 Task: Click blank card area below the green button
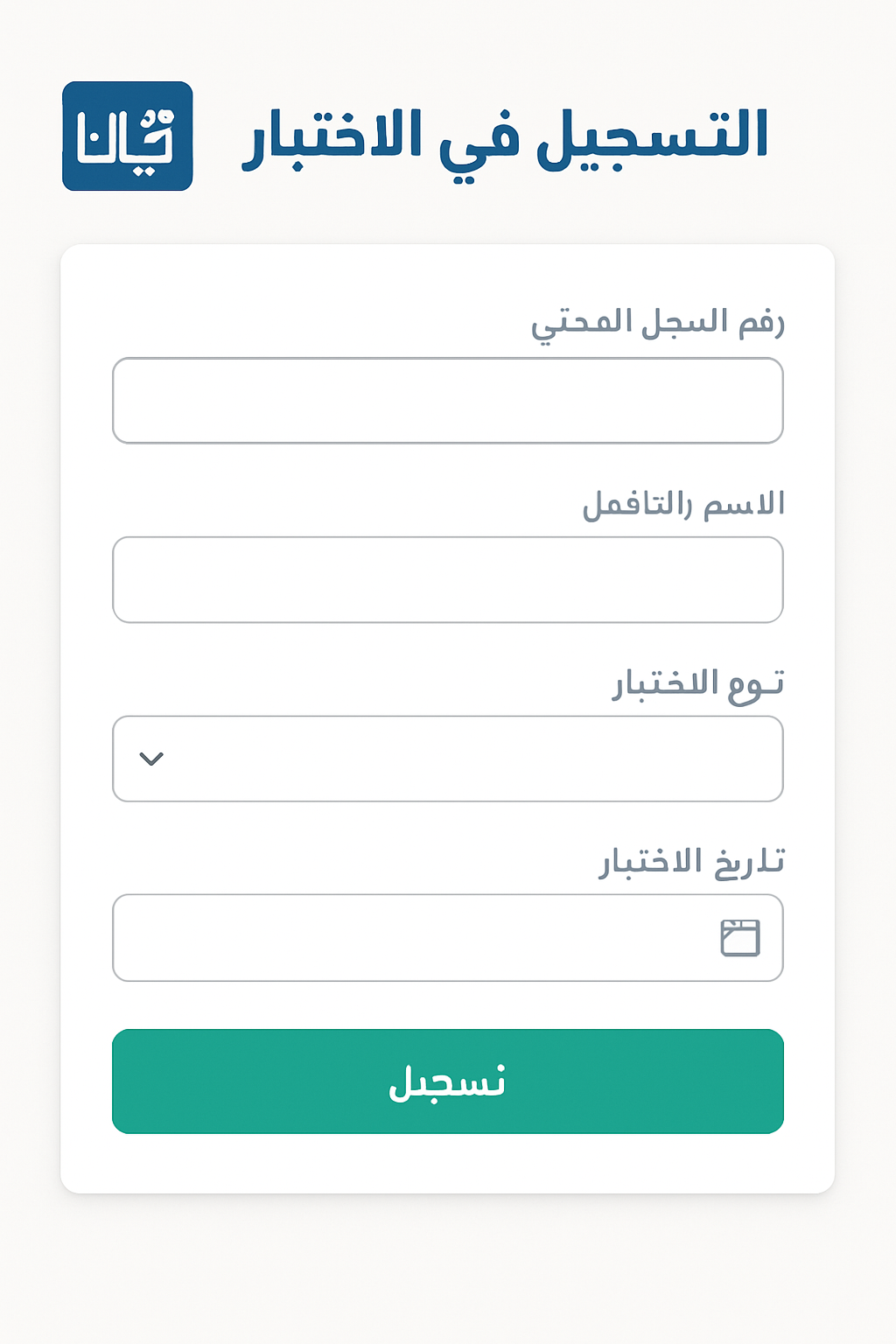[448, 1164]
